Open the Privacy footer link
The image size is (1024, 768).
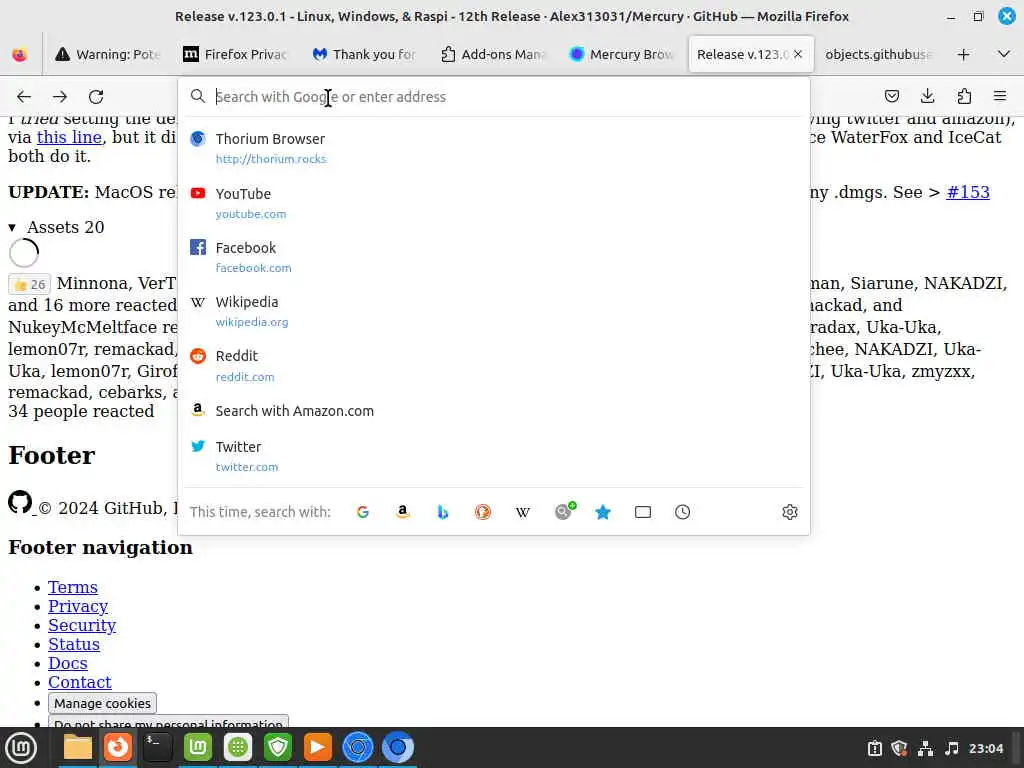(78, 606)
